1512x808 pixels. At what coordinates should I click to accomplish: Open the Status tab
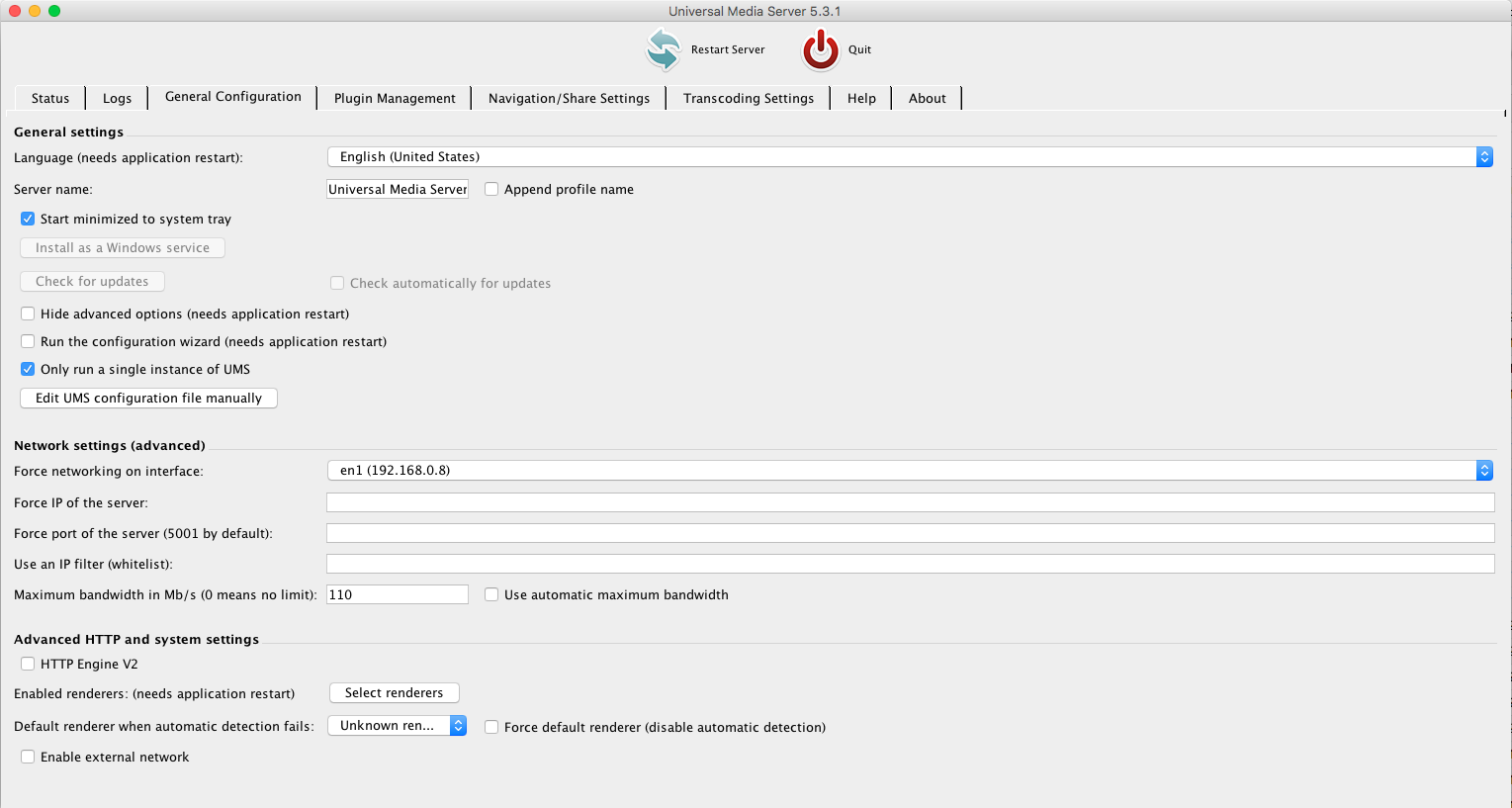[x=50, y=98]
